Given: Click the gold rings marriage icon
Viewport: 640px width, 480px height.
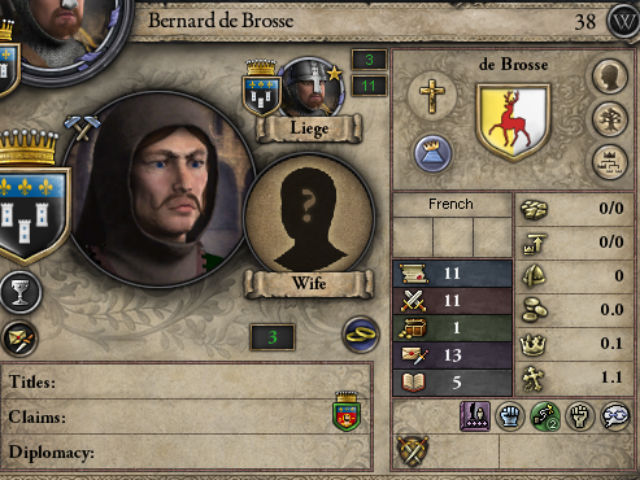Looking at the screenshot, I should pos(361,335).
